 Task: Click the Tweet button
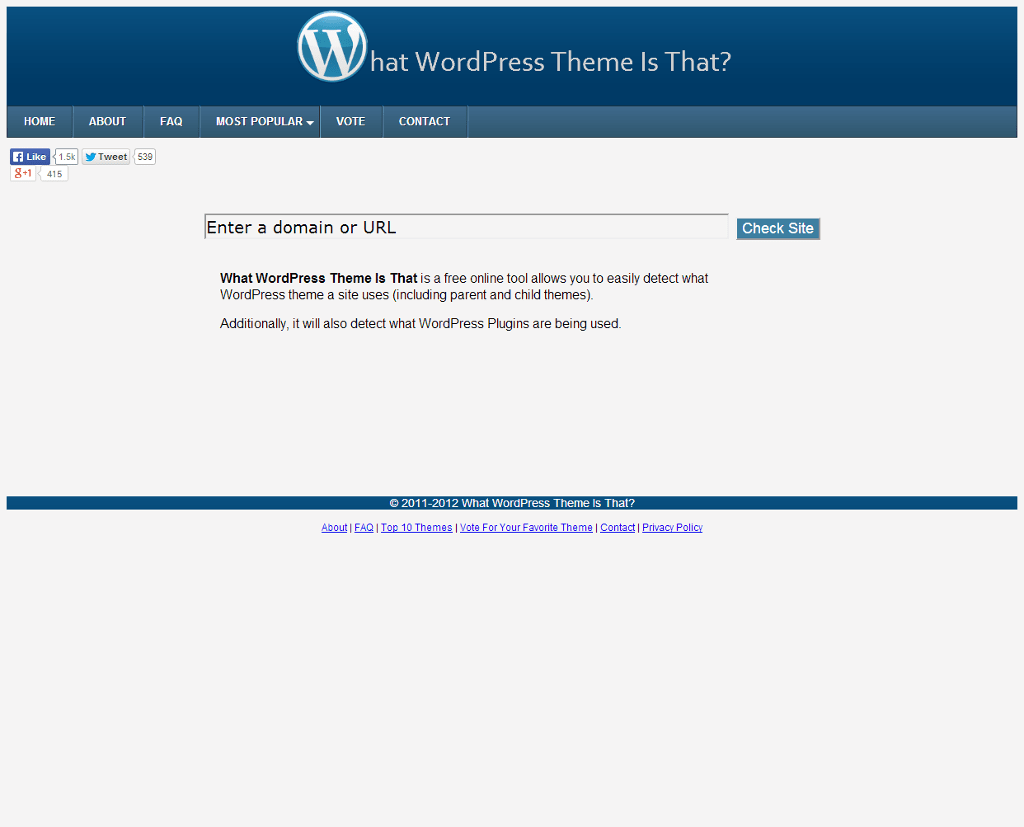(x=105, y=156)
